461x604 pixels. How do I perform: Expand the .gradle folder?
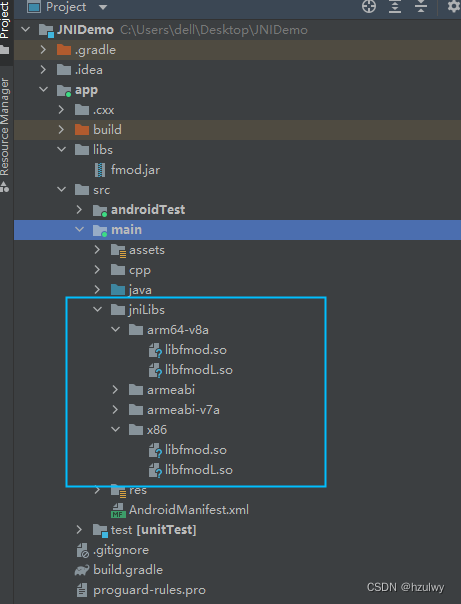coord(43,49)
